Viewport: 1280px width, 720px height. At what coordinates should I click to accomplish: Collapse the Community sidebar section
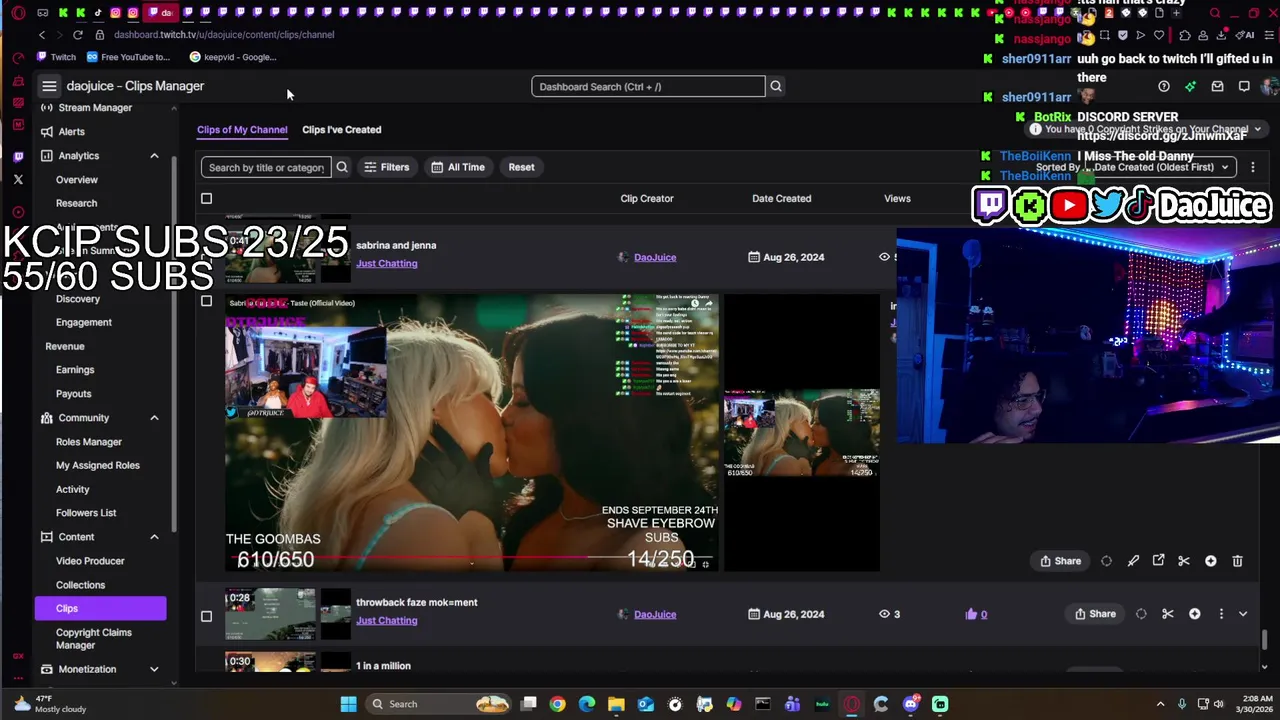(154, 418)
